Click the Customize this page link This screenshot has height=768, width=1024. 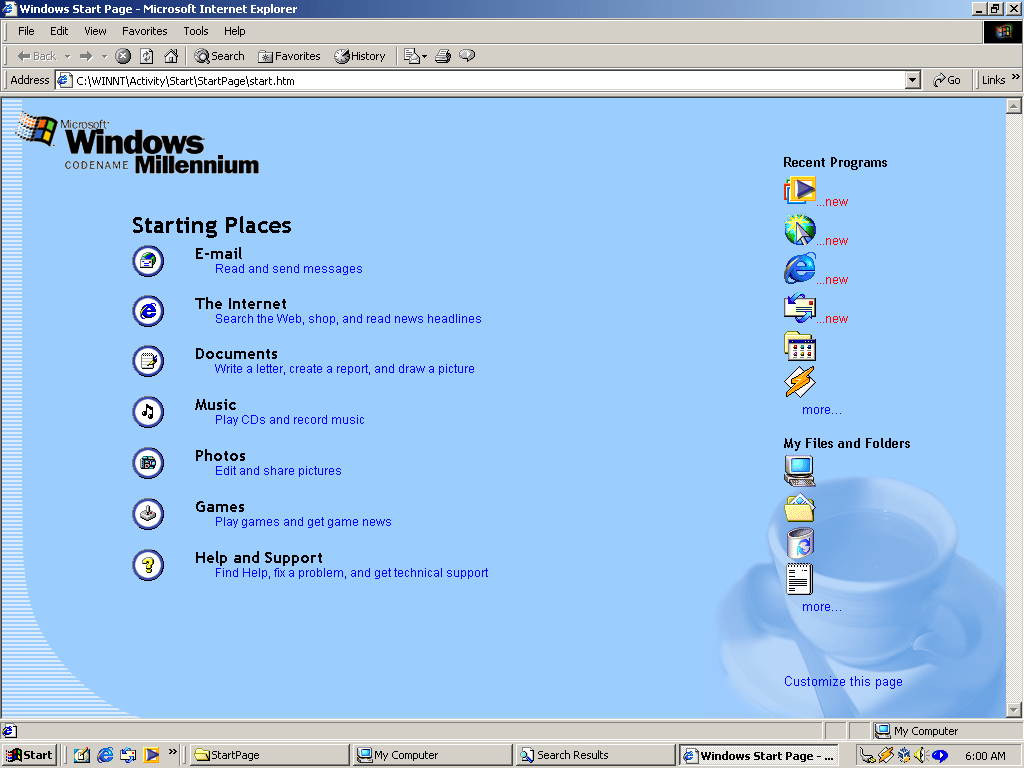click(x=843, y=682)
